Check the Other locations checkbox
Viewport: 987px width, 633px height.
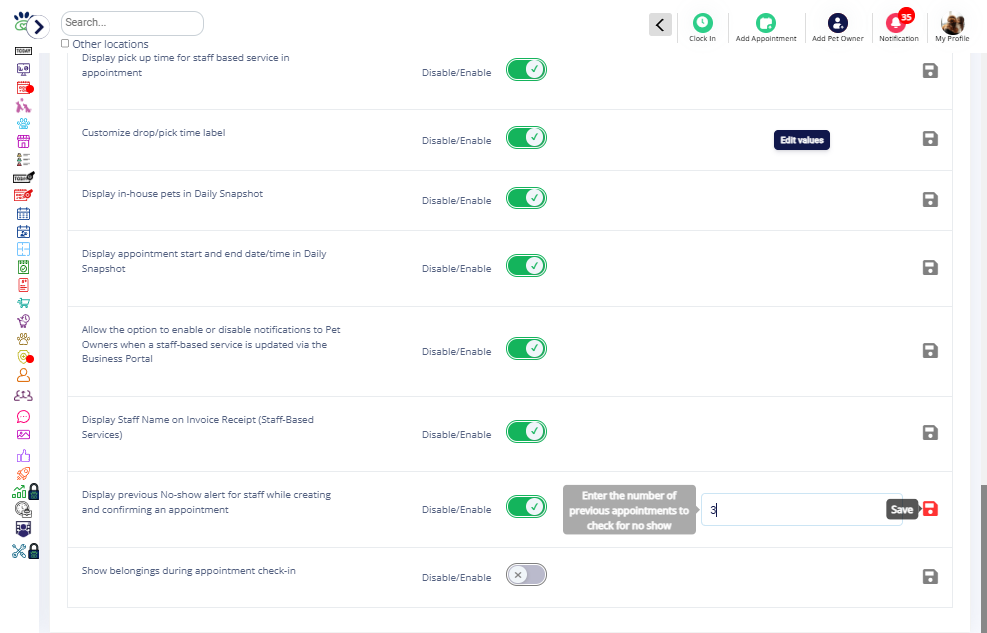click(x=65, y=43)
